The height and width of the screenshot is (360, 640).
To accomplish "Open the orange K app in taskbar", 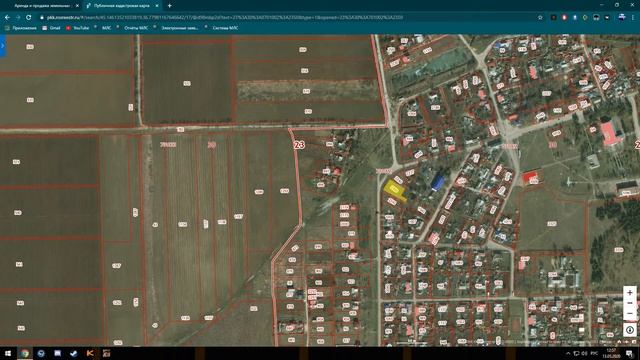I will 90,353.
